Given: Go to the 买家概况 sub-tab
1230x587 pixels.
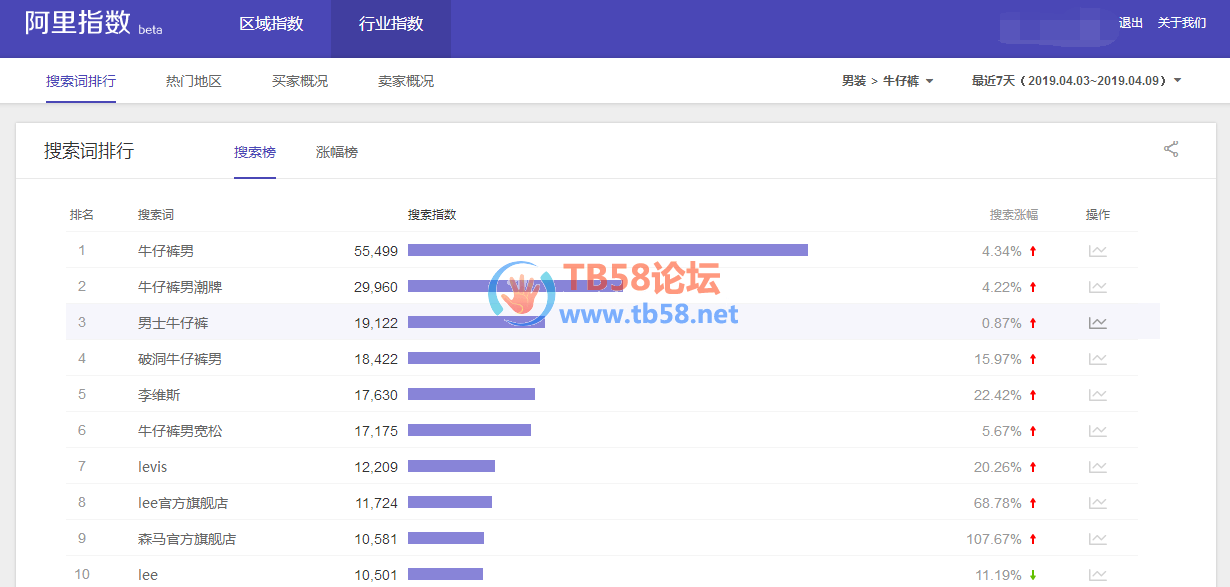Looking at the screenshot, I should 300,81.
